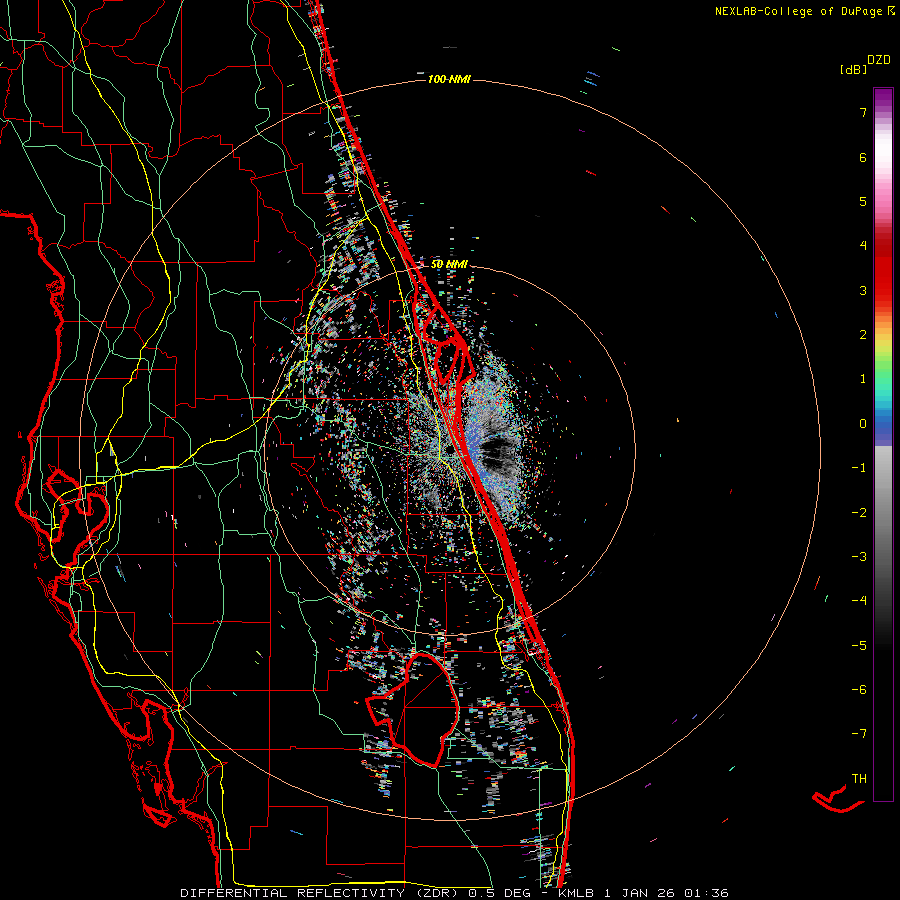Click the -5 value on the dB scale
900x900 pixels.
[x=859, y=646]
